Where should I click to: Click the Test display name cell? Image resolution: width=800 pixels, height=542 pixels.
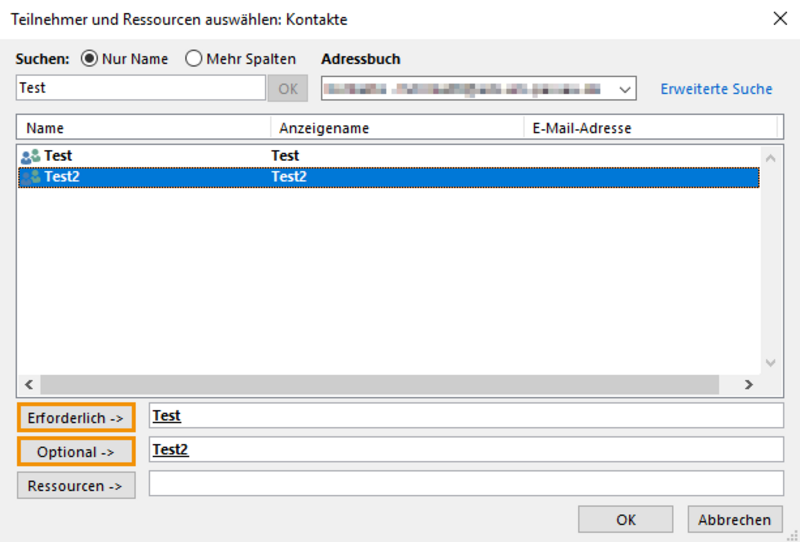(x=285, y=156)
